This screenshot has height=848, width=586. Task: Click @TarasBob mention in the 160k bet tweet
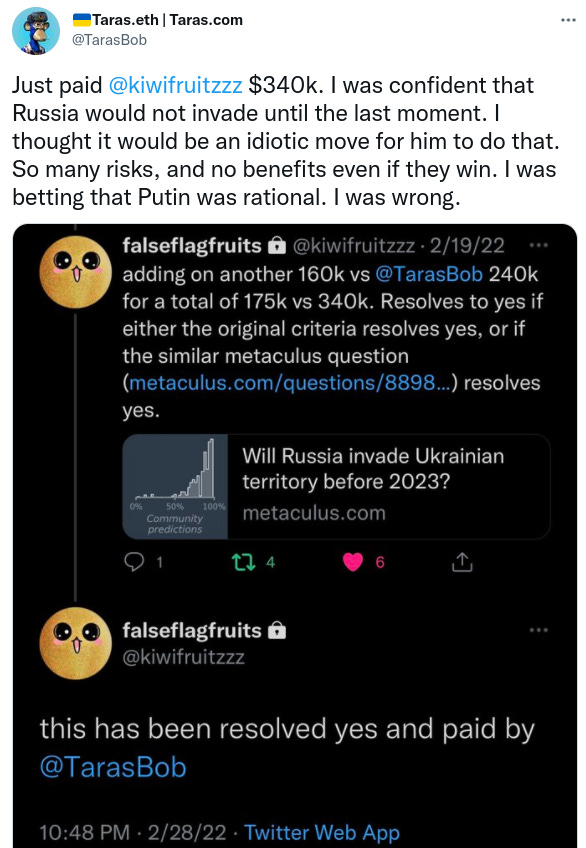click(x=429, y=274)
